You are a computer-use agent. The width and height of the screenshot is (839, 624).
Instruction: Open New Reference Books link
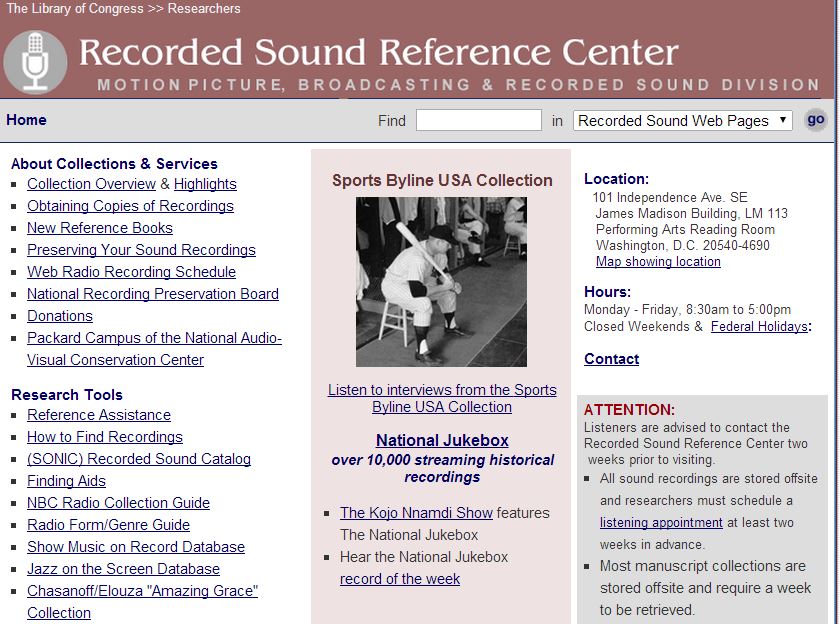[100, 228]
